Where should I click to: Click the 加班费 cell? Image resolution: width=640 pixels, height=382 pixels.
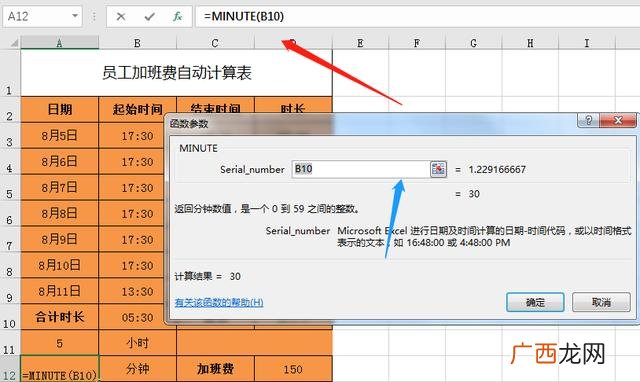point(215,369)
